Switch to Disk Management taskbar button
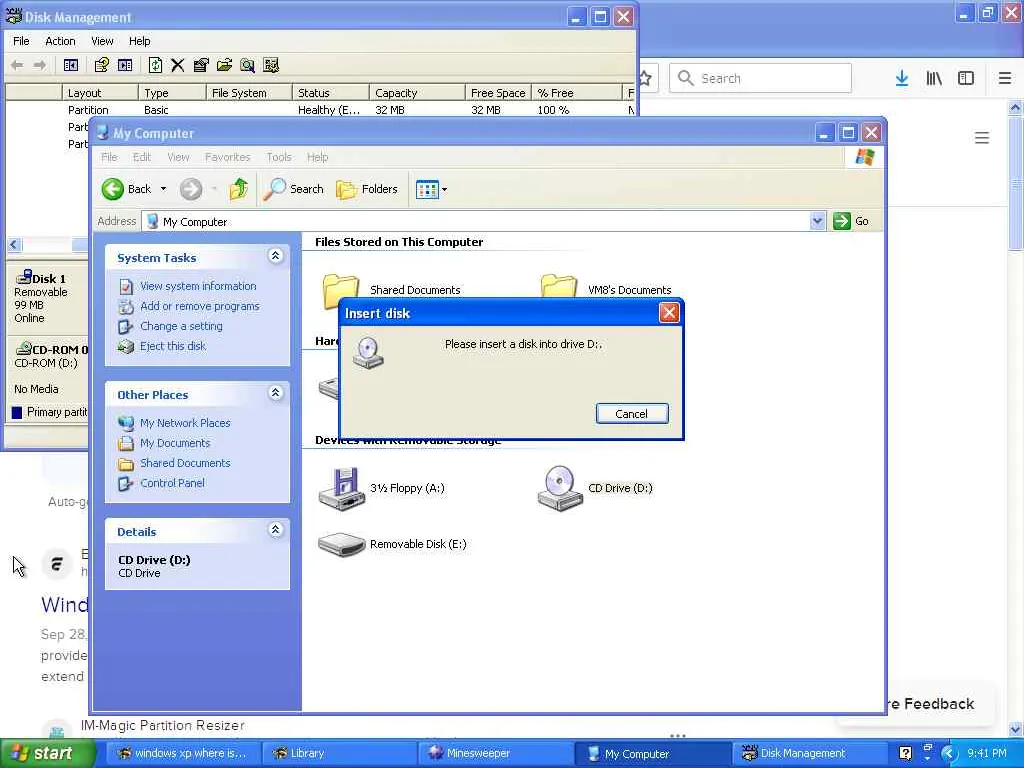 coord(808,753)
